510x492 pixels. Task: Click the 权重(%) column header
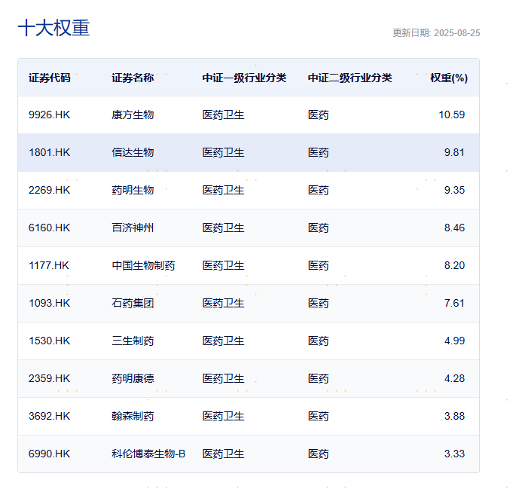click(449, 78)
